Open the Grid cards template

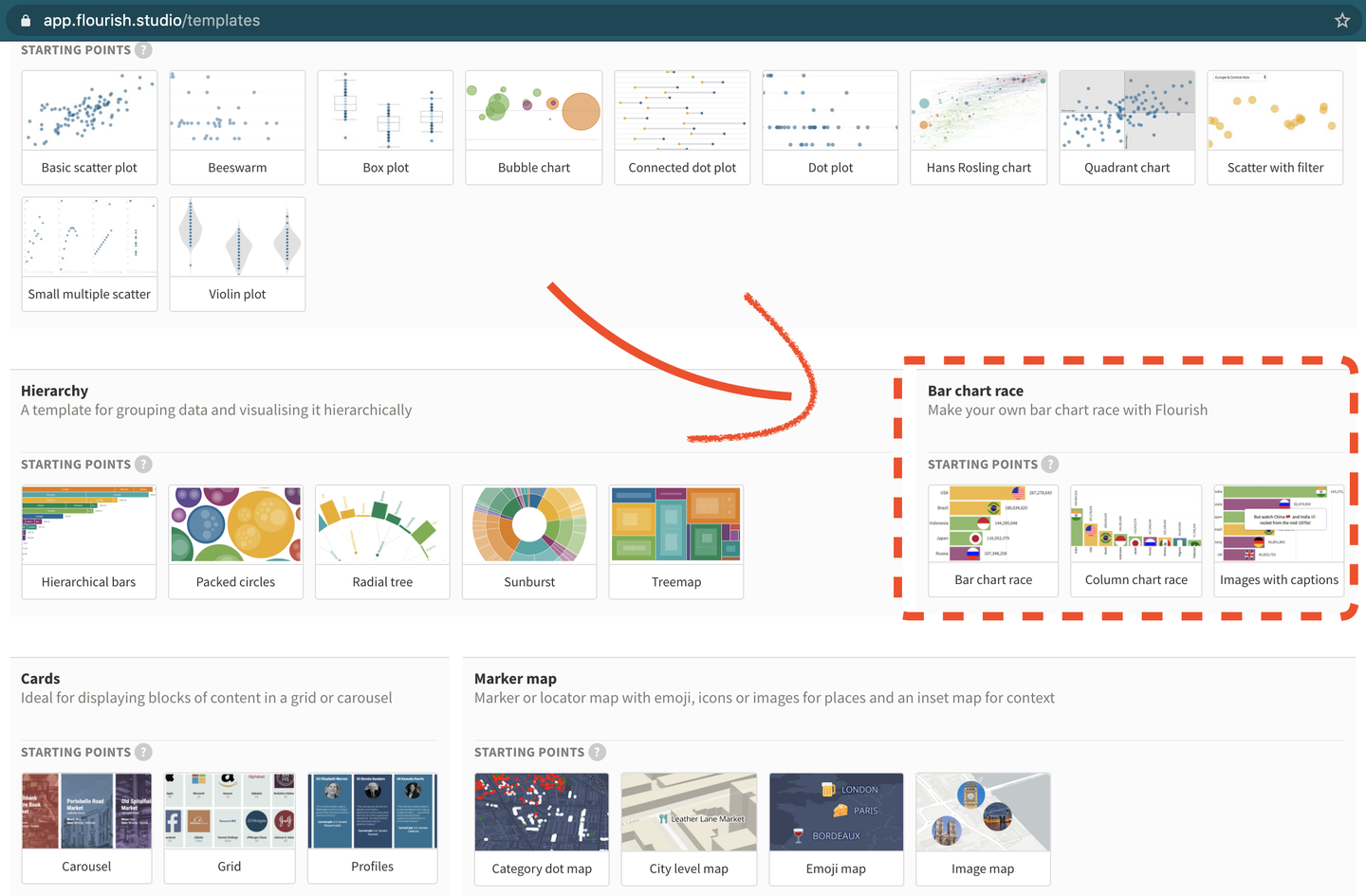[230, 828]
